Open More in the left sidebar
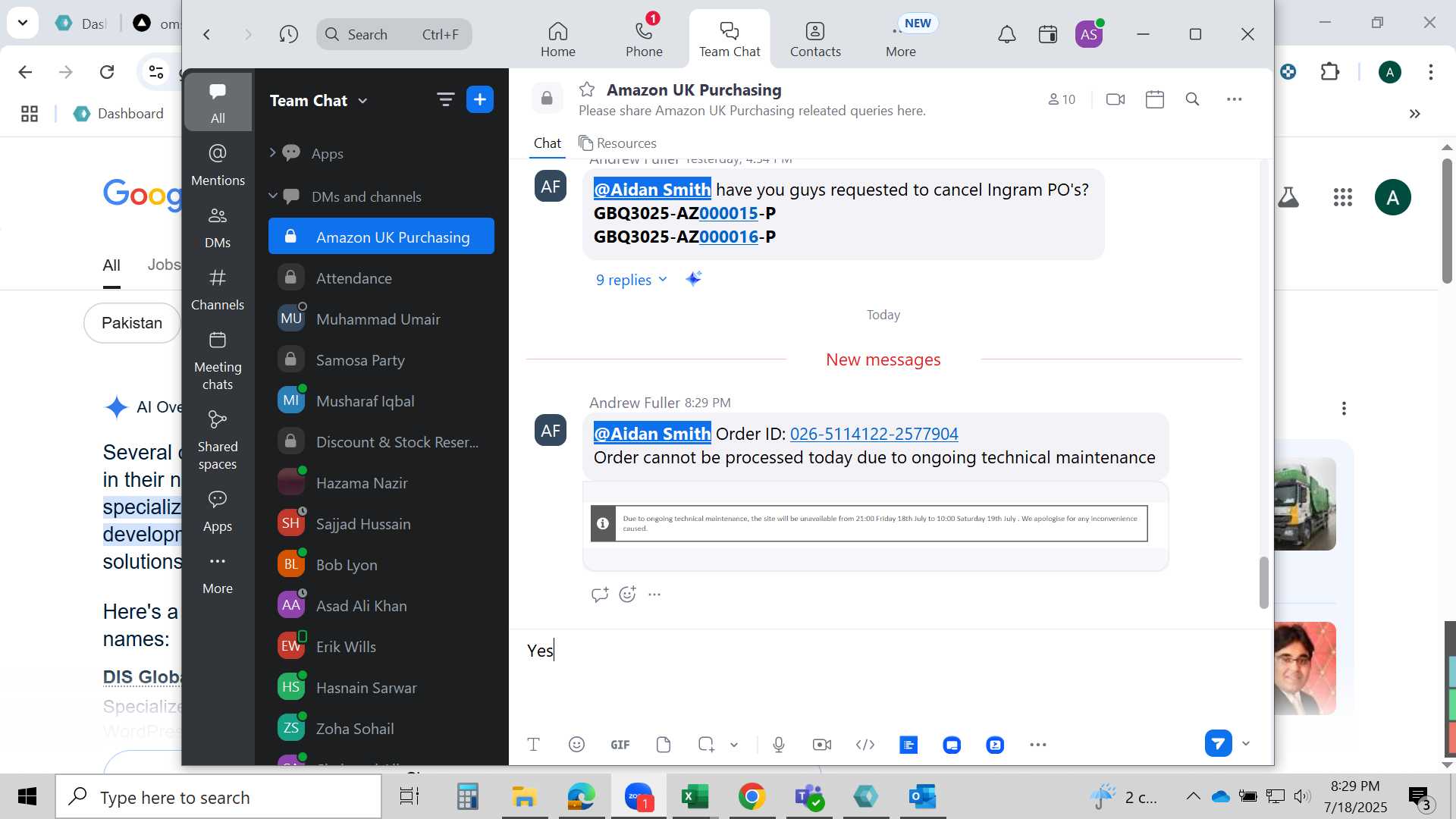1456x819 pixels. click(218, 573)
